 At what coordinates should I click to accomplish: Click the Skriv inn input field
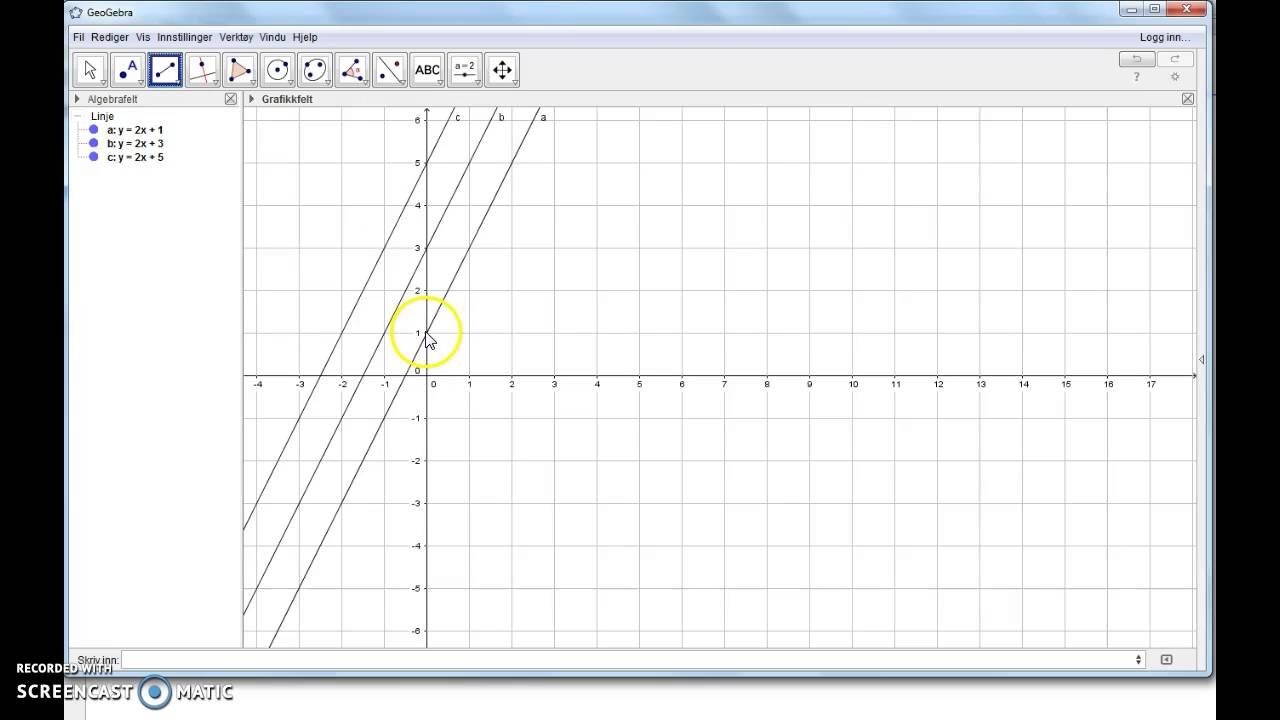(632, 660)
